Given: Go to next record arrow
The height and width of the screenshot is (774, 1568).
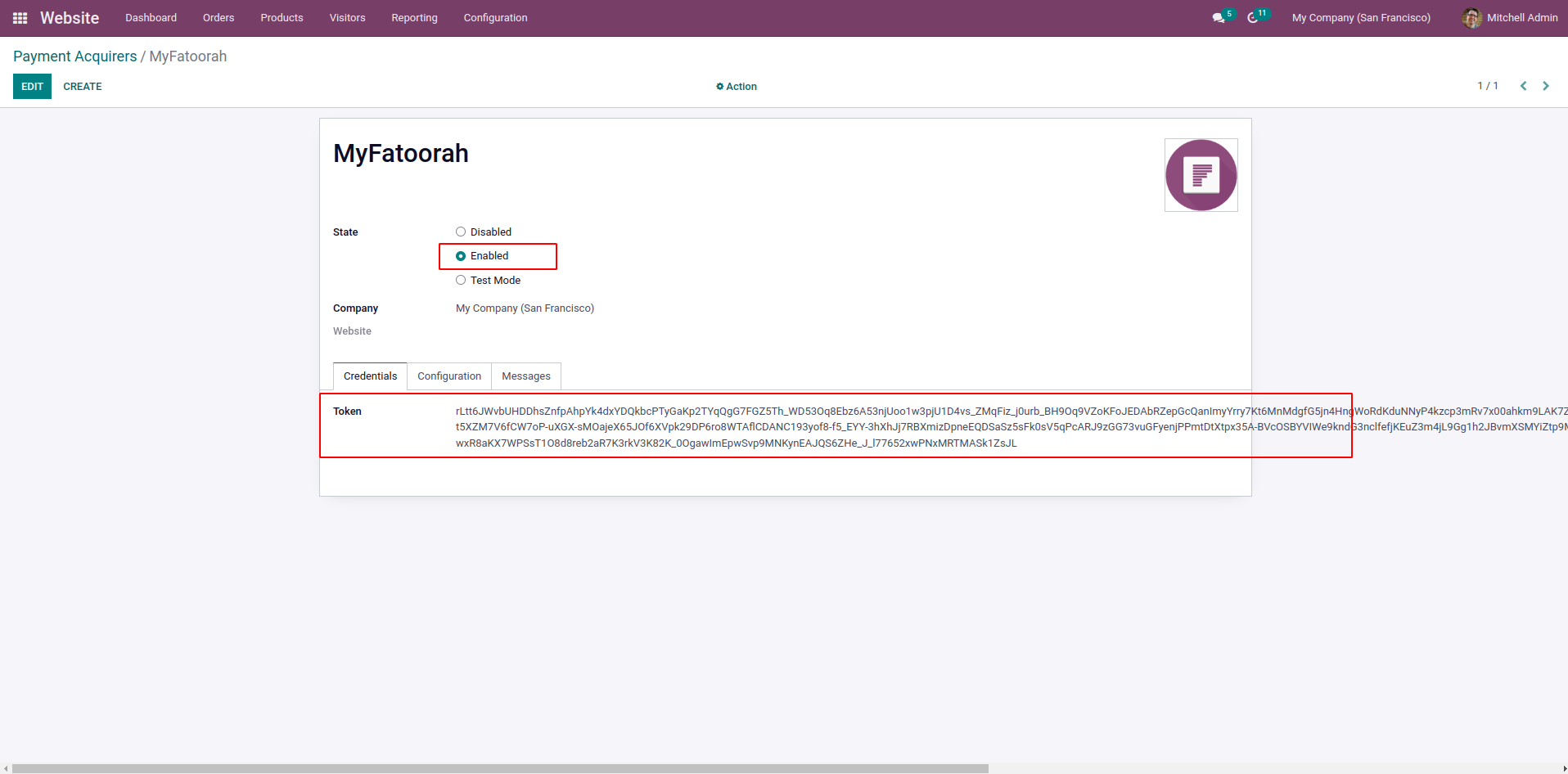Looking at the screenshot, I should tap(1546, 86).
